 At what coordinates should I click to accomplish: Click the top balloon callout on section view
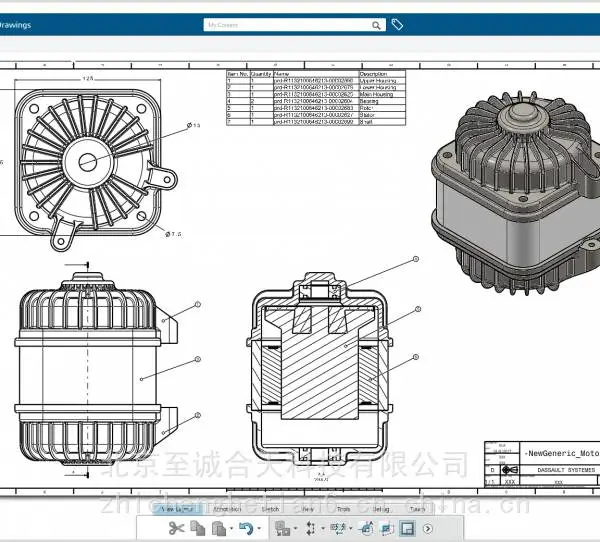(x=416, y=259)
